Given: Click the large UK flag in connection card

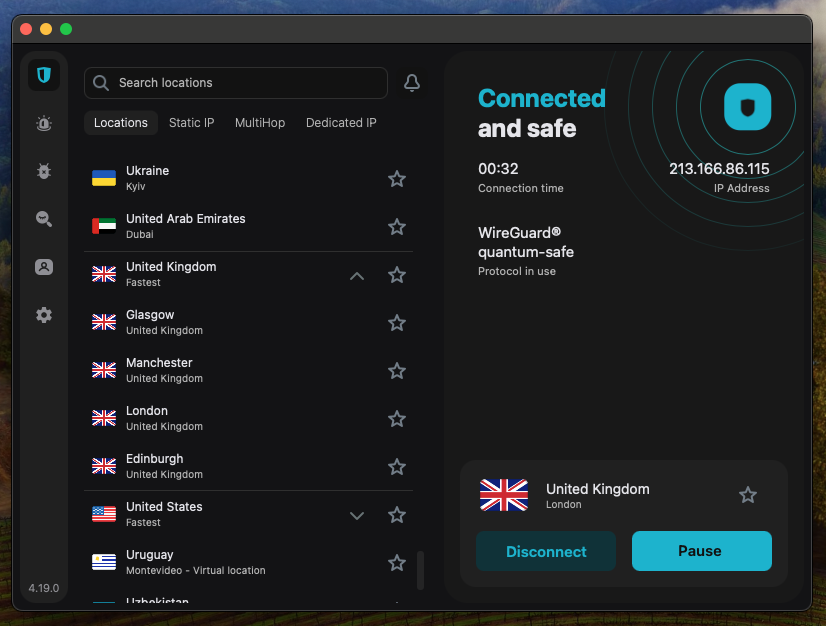Looking at the screenshot, I should click(504, 495).
